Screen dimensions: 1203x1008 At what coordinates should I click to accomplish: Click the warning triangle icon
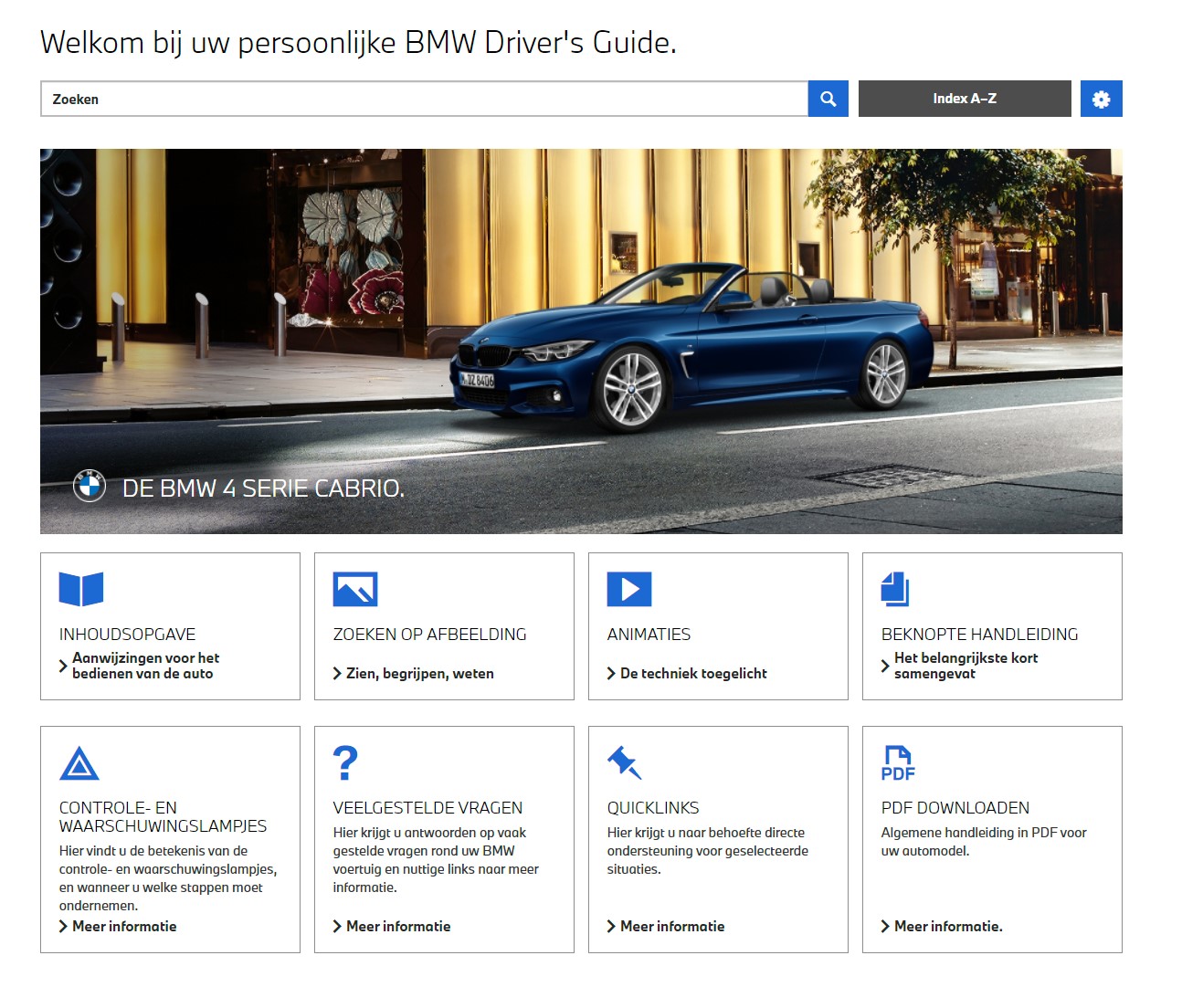[79, 763]
